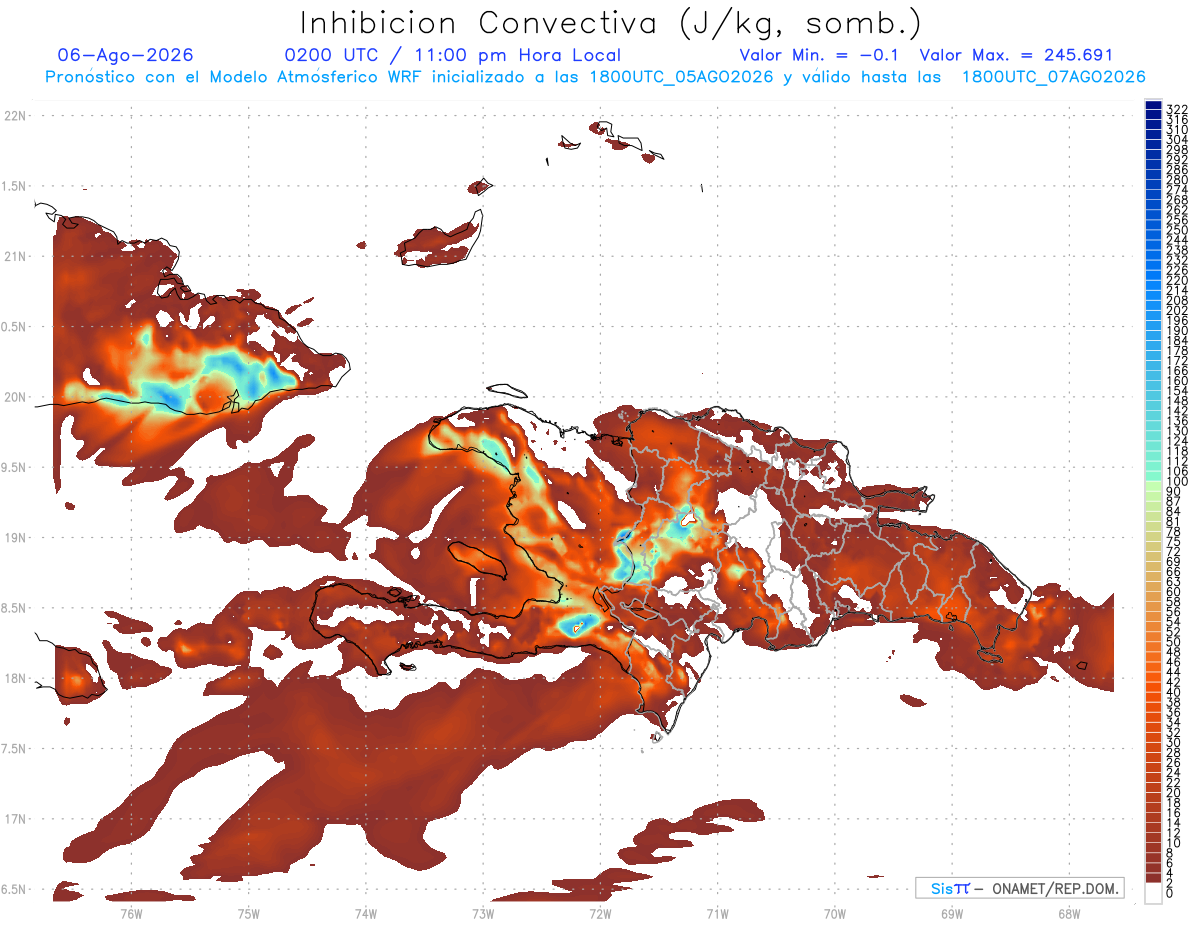The height and width of the screenshot is (927, 1200).
Task: Click the legend value 60 label
Action: tap(1174, 591)
